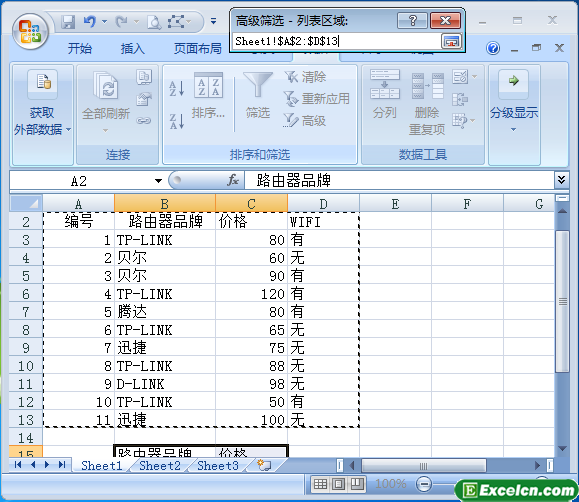
Task: Click the consolidate icon
Action: [x=460, y=99]
